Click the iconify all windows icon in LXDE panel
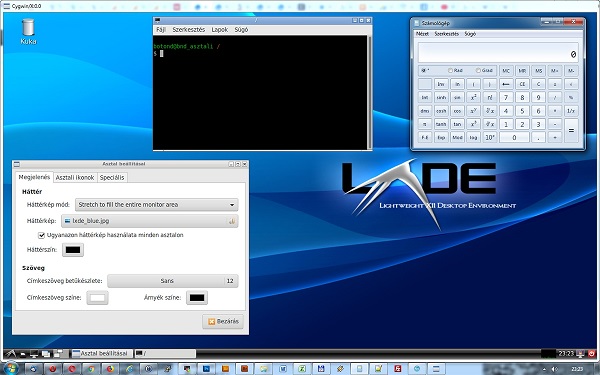Viewport: 600px width, 375px height. (x=46, y=354)
